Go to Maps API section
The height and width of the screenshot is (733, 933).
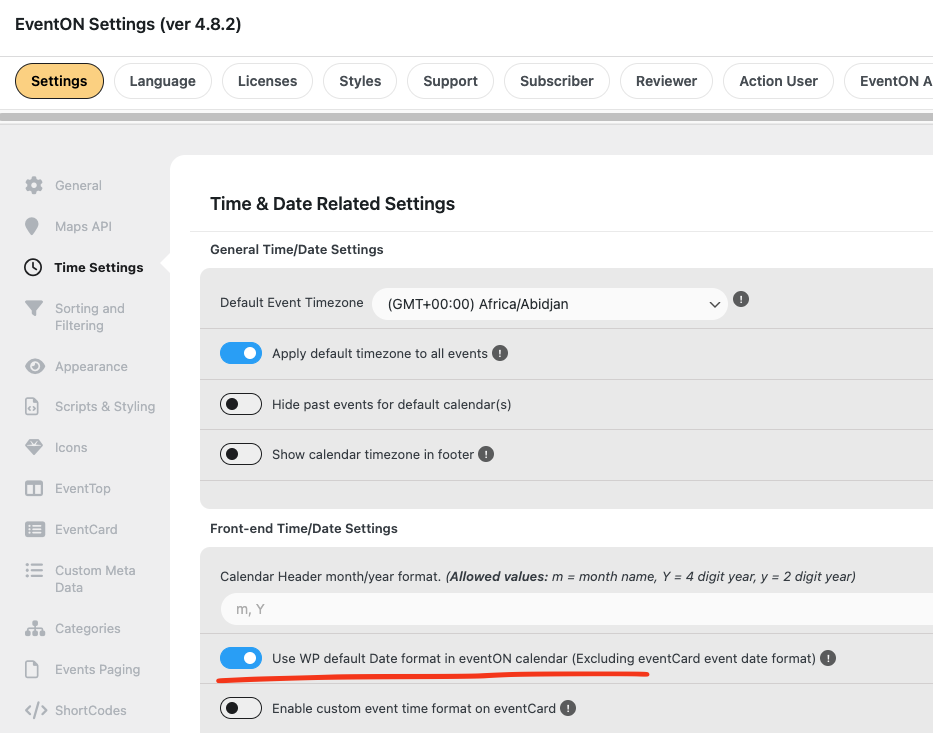tap(83, 226)
